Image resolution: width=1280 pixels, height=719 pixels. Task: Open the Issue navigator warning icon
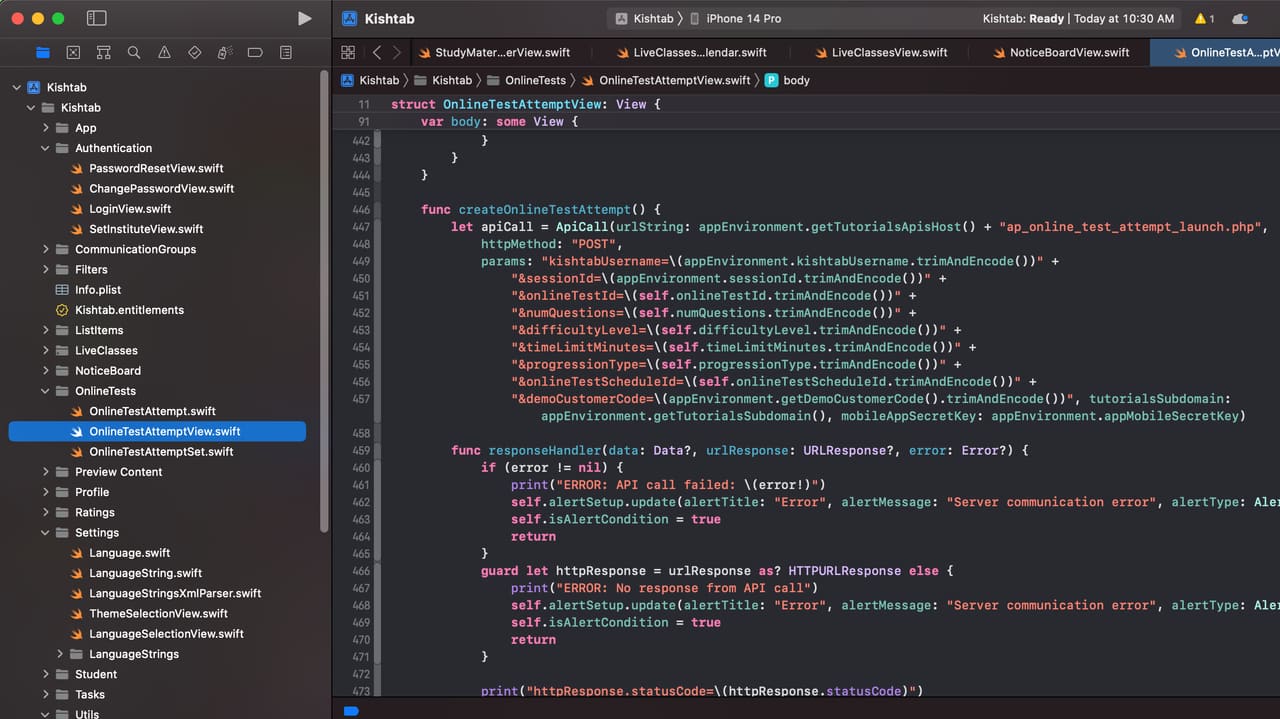coord(164,52)
